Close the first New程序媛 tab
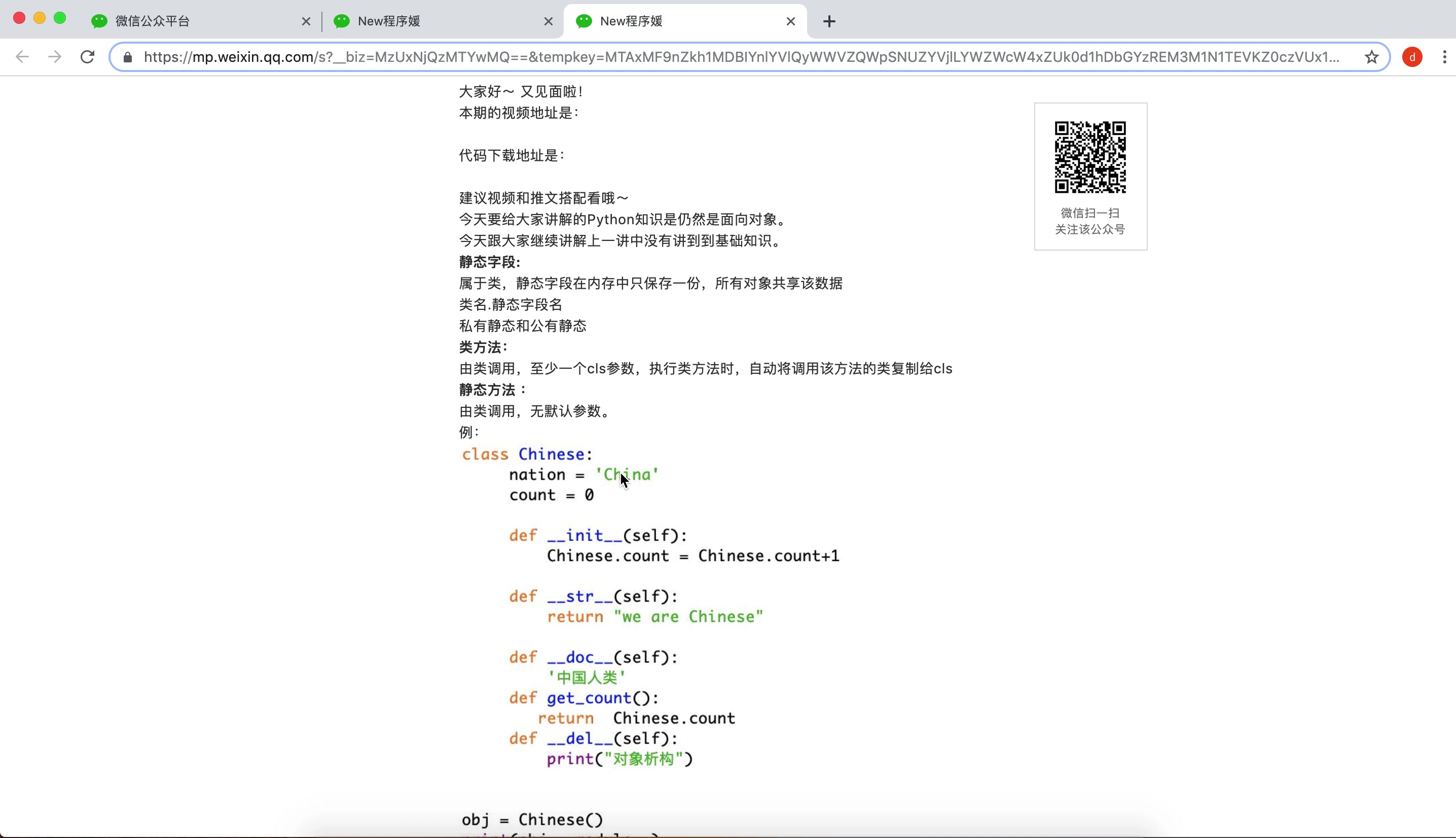Image resolution: width=1456 pixels, height=838 pixels. 549,21
